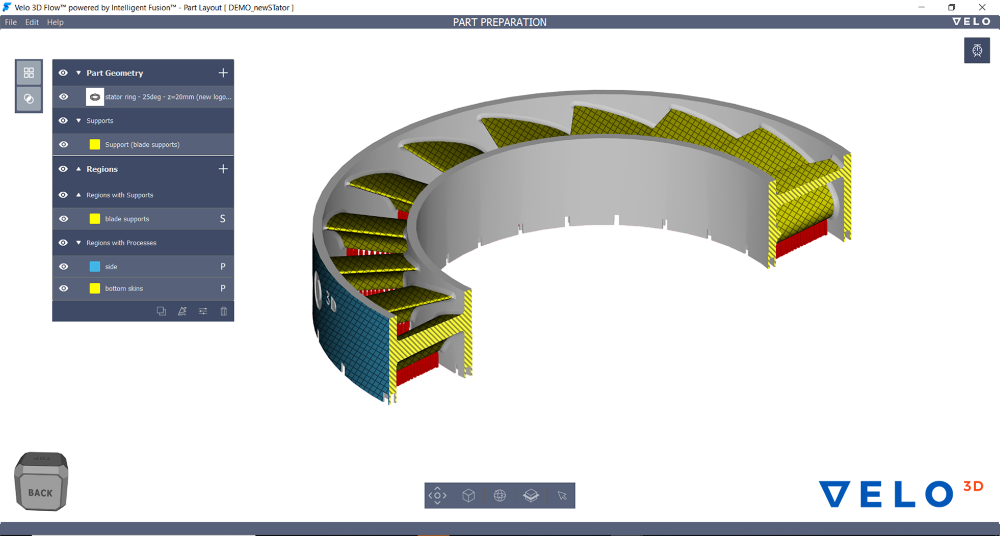This screenshot has width=1000, height=536.
Task: Hide the bottom skins region
Action: point(63,288)
